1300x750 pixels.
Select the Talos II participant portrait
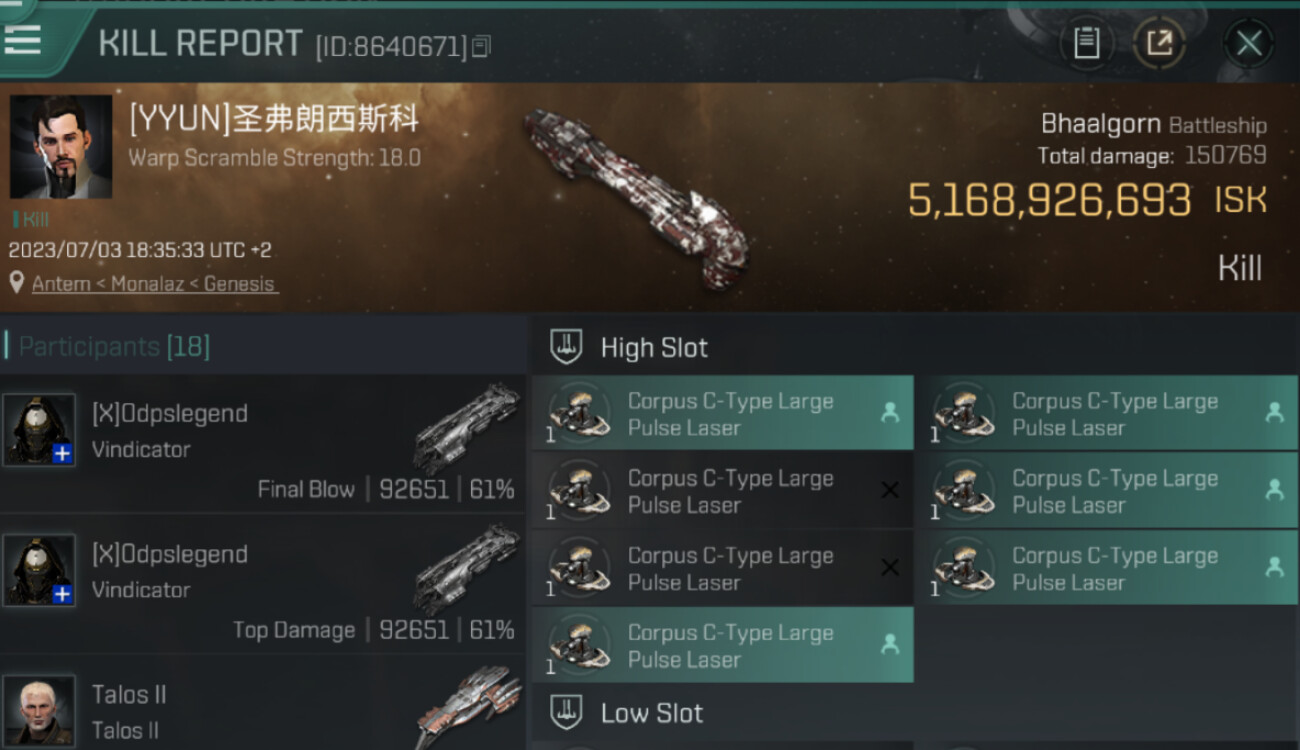[x=39, y=710]
